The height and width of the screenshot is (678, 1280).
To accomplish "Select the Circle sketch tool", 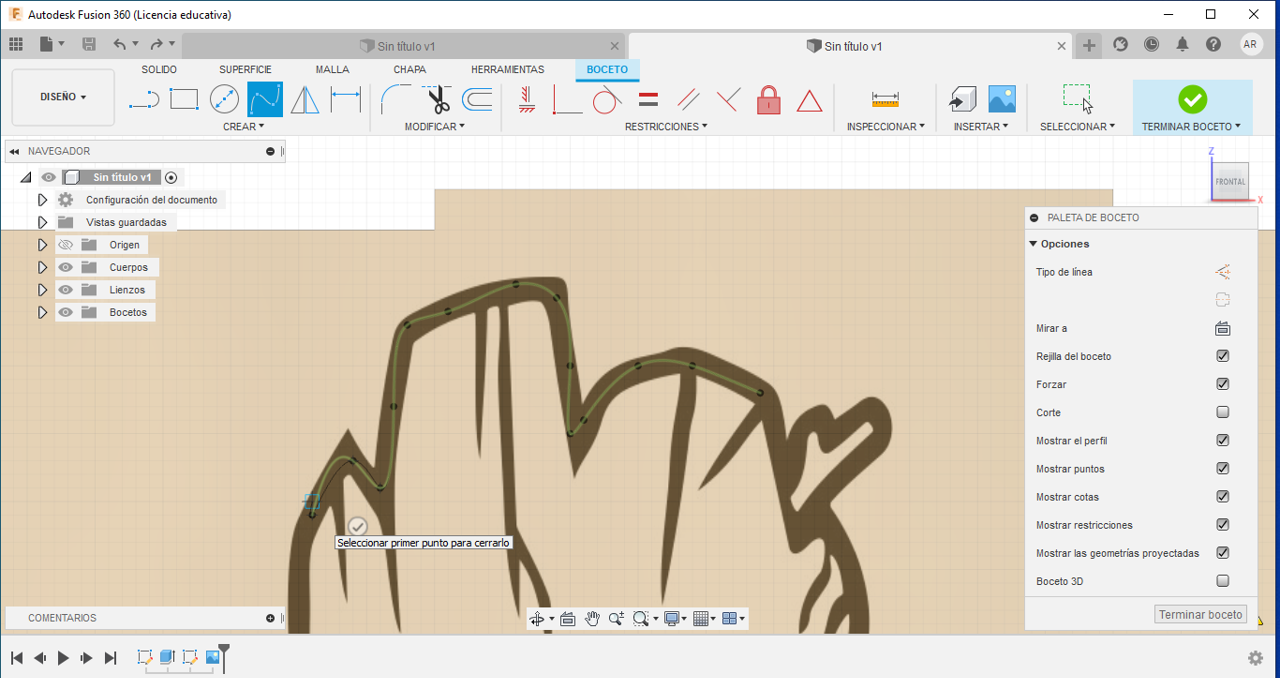I will pyautogui.click(x=224, y=99).
